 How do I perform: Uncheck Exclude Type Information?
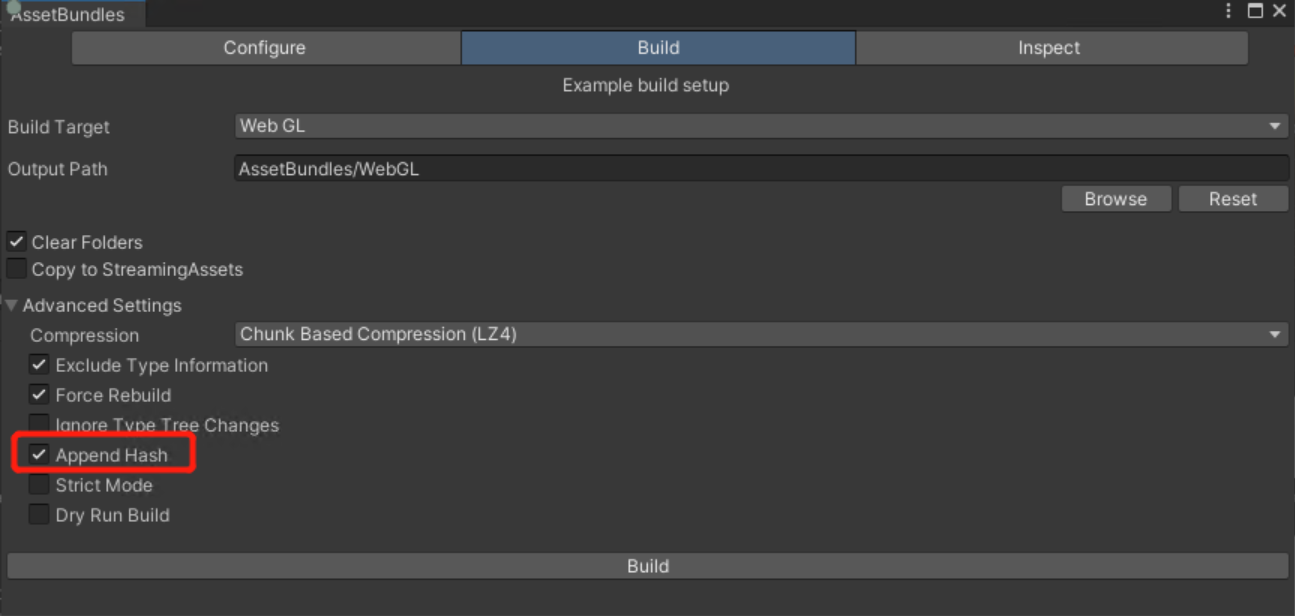pos(39,365)
